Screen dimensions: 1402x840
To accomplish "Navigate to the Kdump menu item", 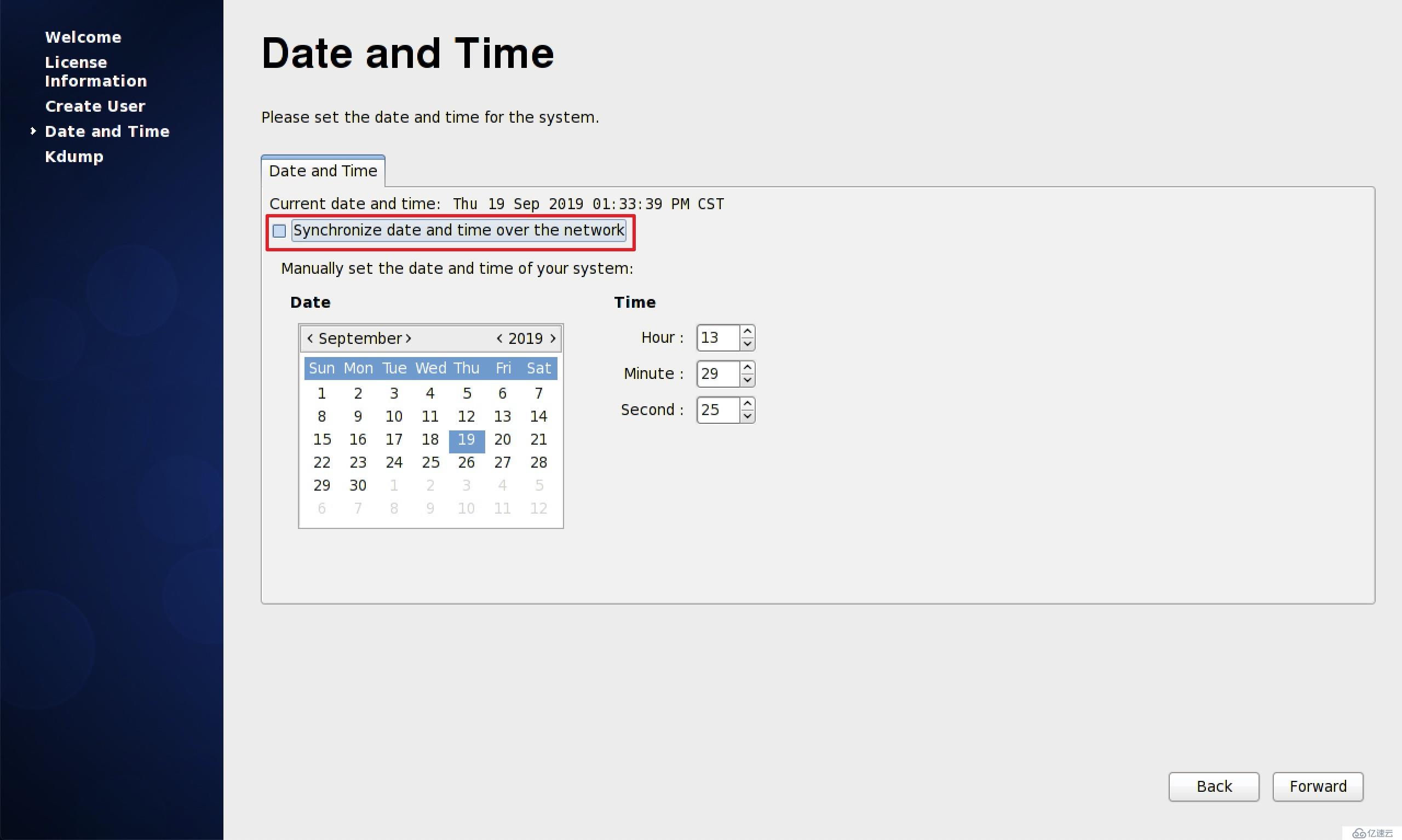I will (x=73, y=156).
